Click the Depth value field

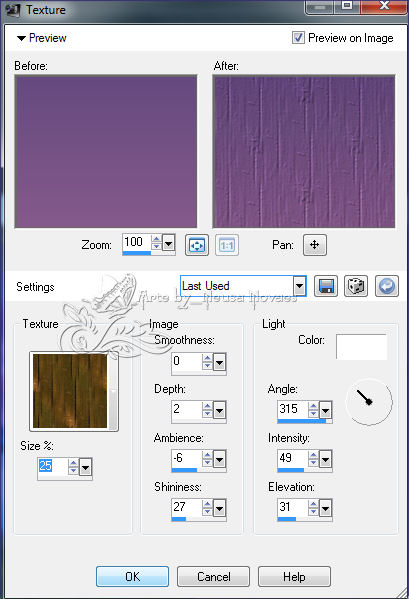[x=186, y=410]
